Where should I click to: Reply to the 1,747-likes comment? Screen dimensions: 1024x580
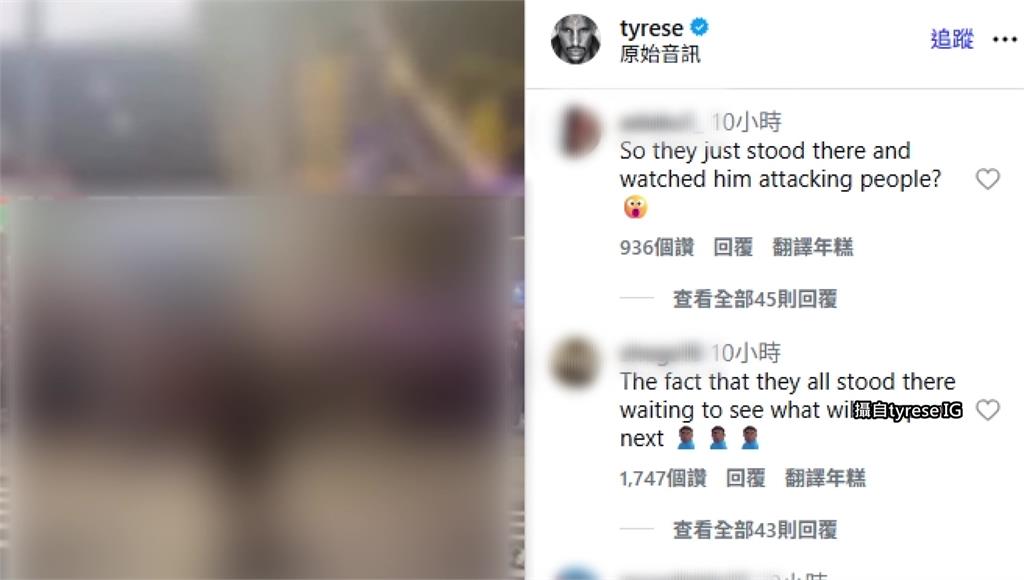point(745,478)
